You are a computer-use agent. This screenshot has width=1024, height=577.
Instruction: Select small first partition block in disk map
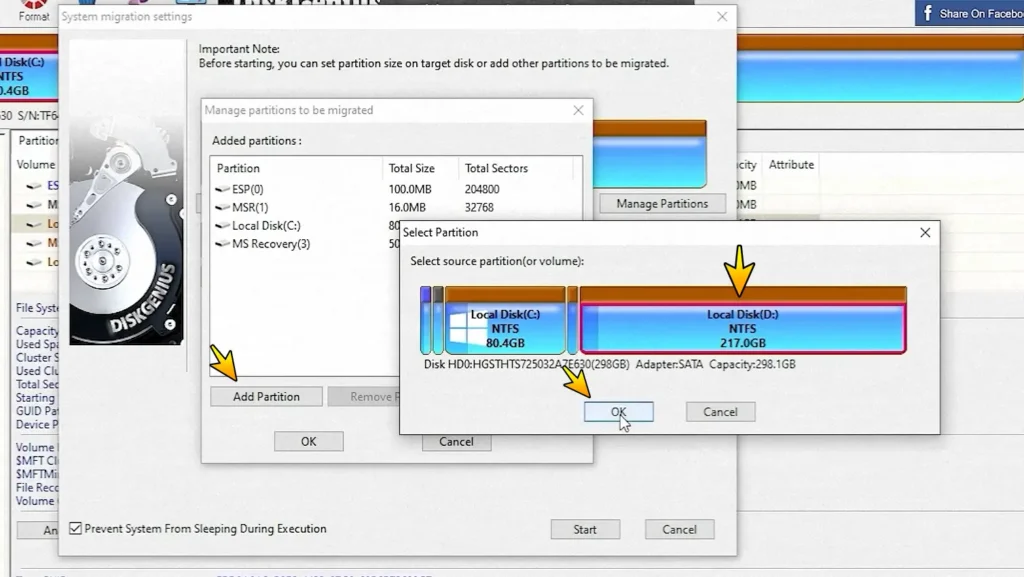[425, 320]
